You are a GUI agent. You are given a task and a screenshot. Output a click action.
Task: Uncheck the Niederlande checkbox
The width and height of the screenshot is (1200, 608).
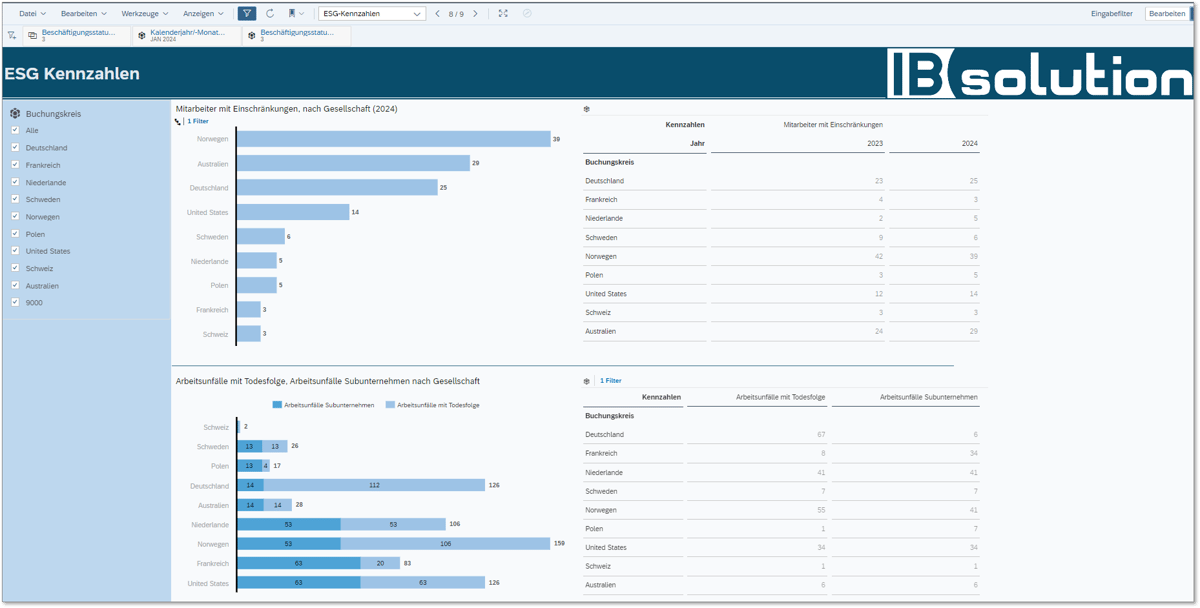15,182
